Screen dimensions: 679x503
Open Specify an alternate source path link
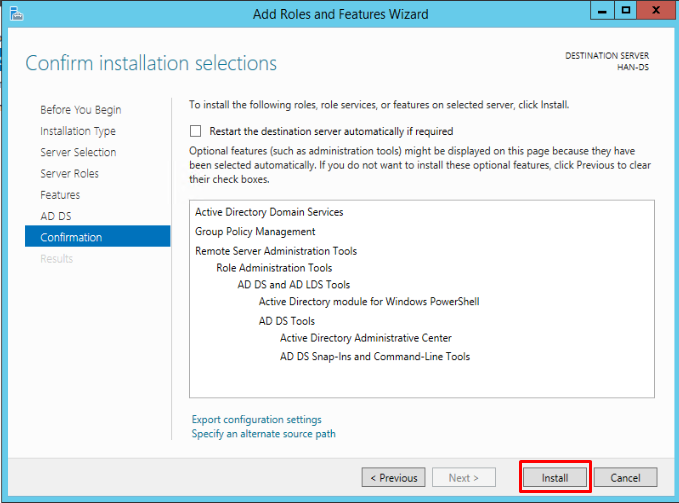264,434
